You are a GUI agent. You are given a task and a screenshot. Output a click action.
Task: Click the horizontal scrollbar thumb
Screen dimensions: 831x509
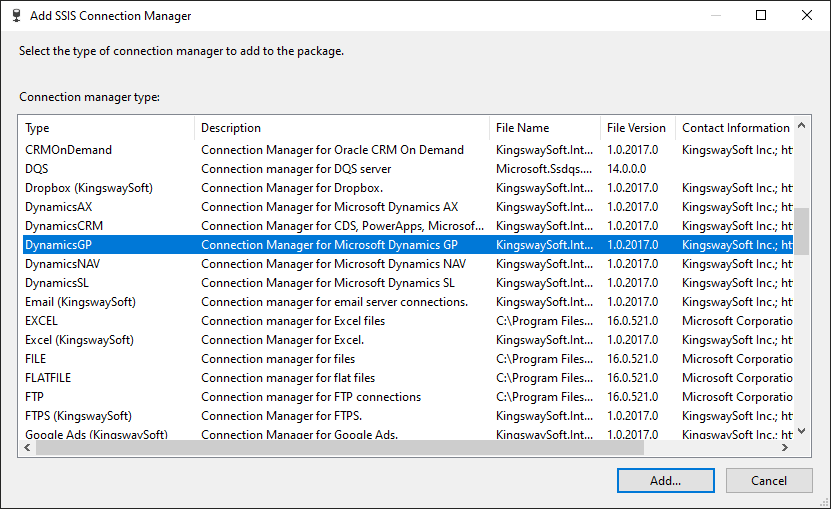click(x=340, y=448)
